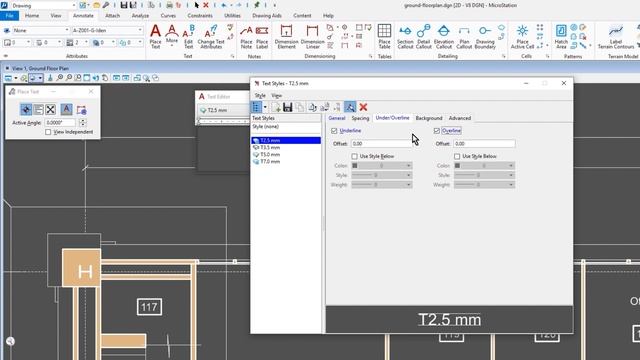Open the Style menu in Text Styles
The width and height of the screenshot is (640, 360).
point(260,96)
